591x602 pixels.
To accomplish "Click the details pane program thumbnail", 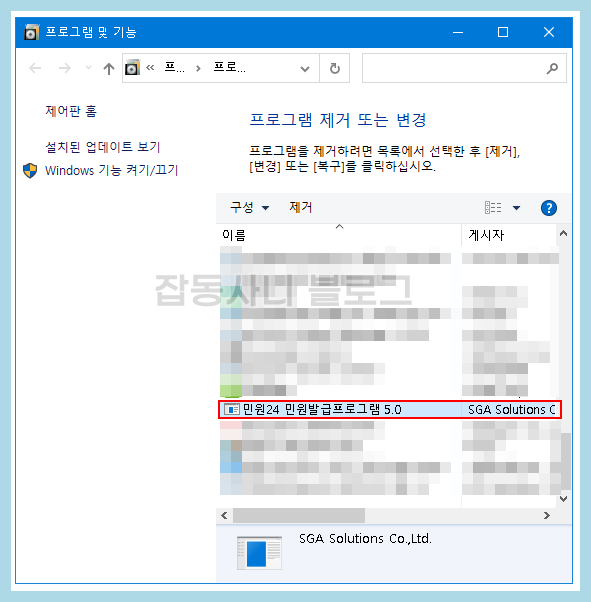I will coord(260,553).
